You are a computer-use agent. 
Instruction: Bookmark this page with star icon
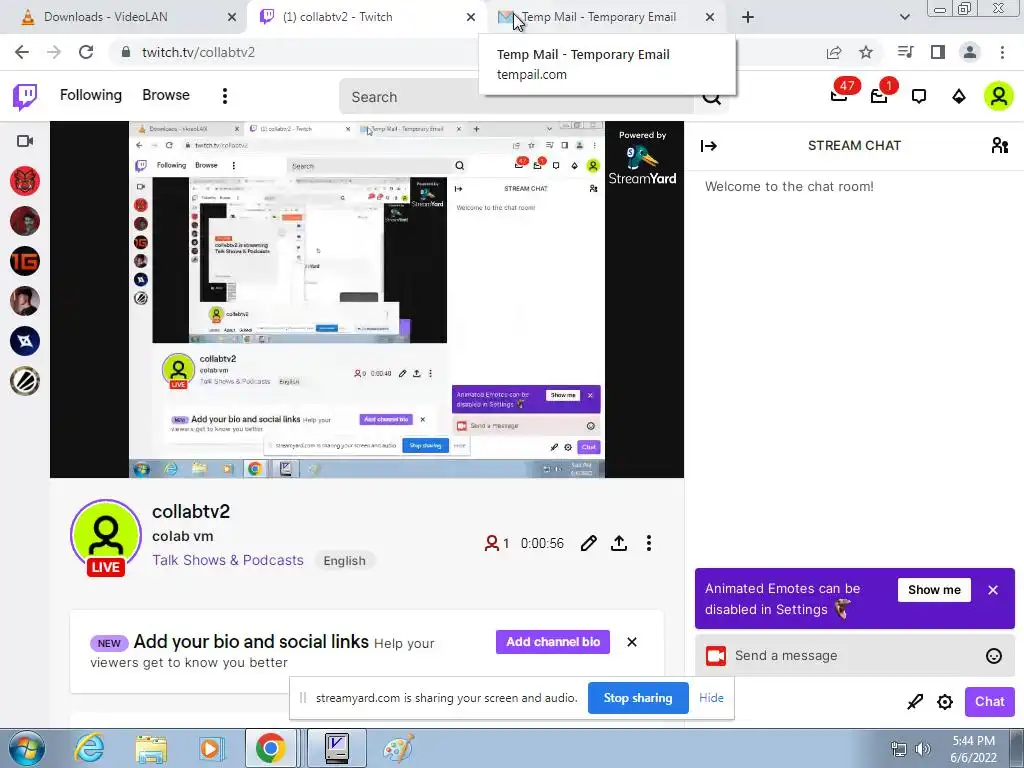point(866,52)
